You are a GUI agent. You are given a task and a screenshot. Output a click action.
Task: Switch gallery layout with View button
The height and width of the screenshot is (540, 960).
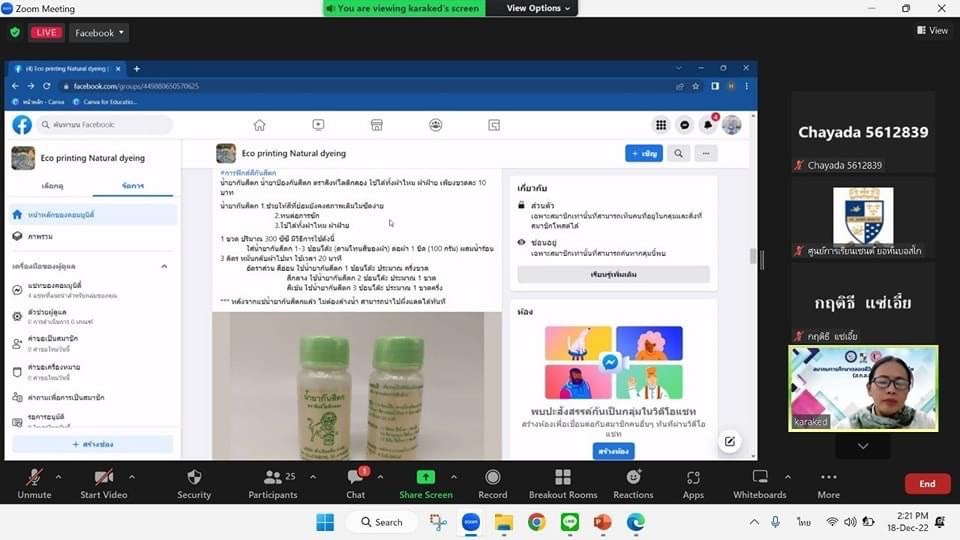(x=932, y=31)
